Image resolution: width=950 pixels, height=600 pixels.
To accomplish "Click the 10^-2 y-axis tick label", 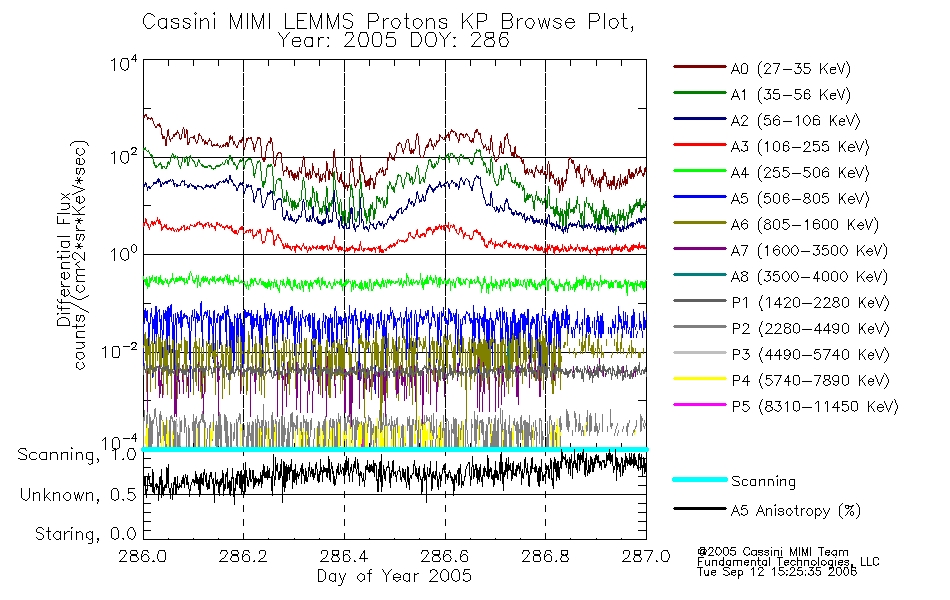I will (119, 351).
